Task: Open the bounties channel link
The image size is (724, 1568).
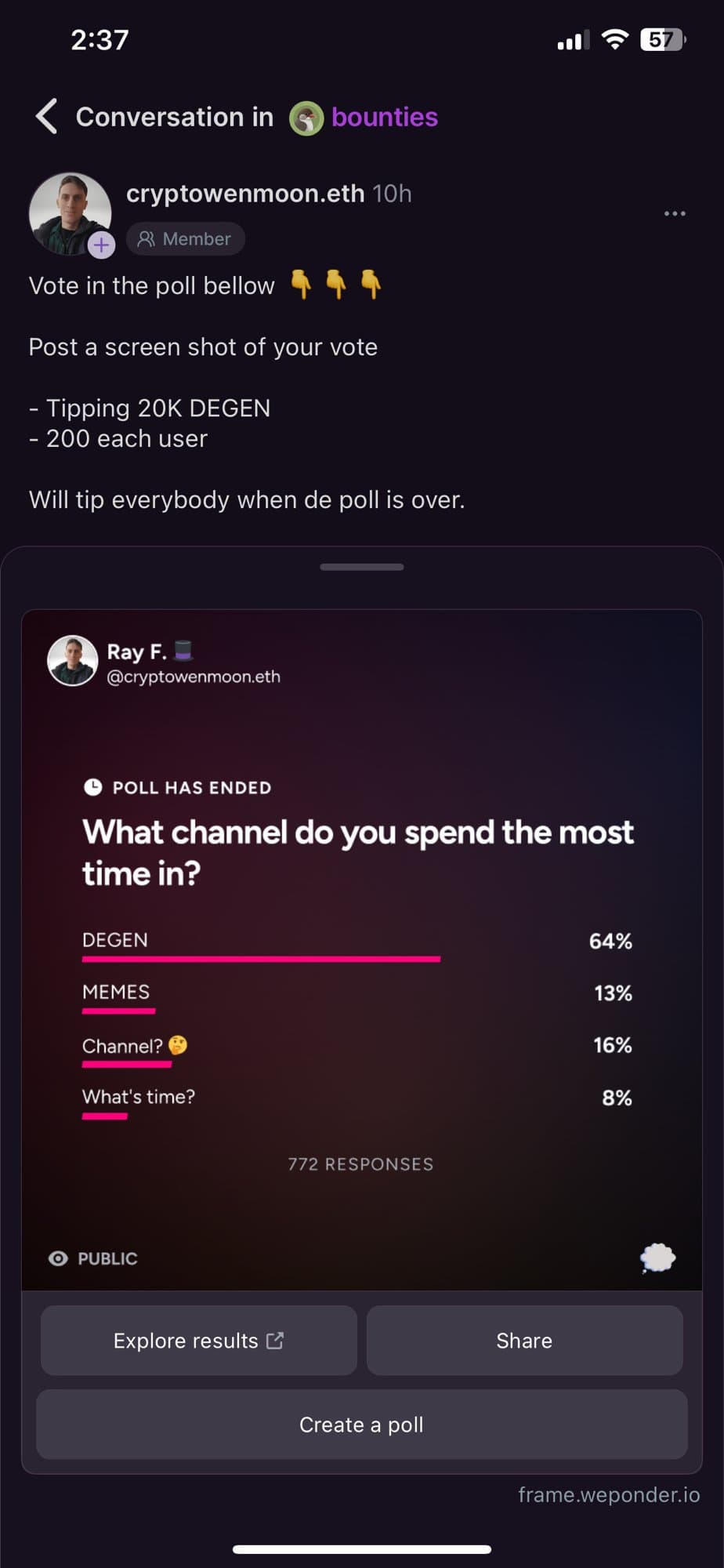Action: (385, 117)
